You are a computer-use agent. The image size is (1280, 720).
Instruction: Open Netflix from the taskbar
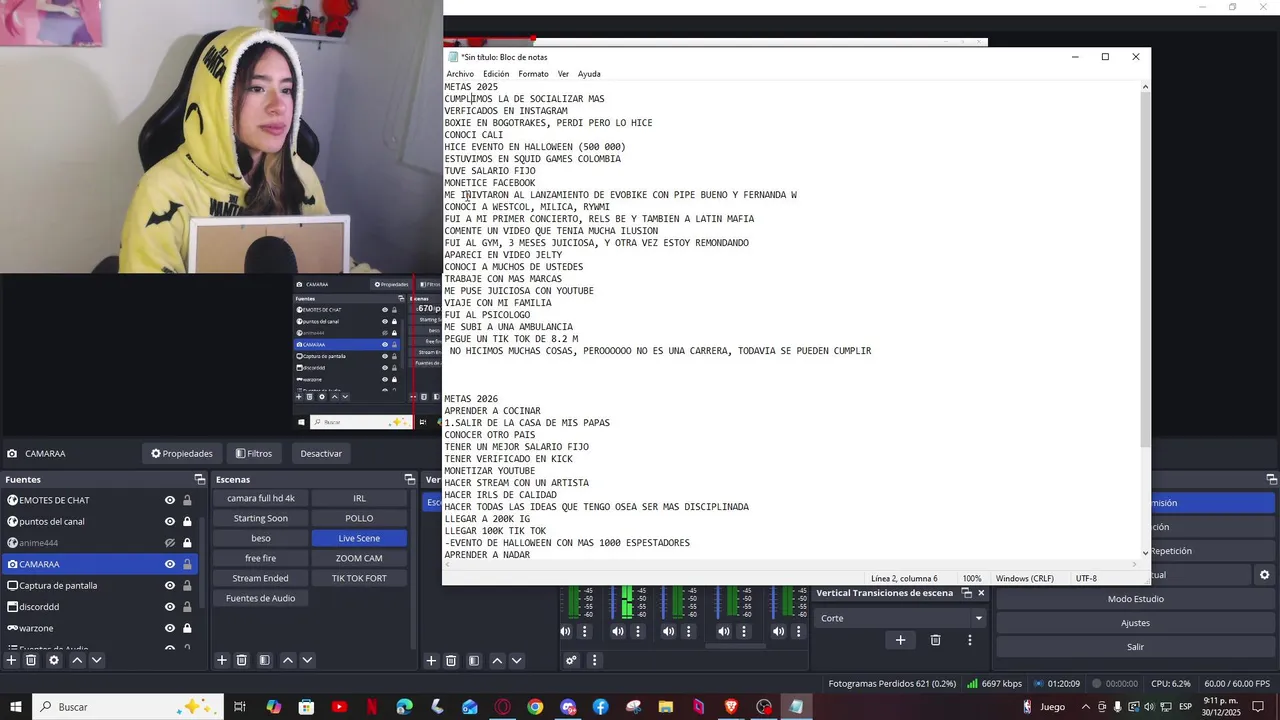(x=371, y=707)
